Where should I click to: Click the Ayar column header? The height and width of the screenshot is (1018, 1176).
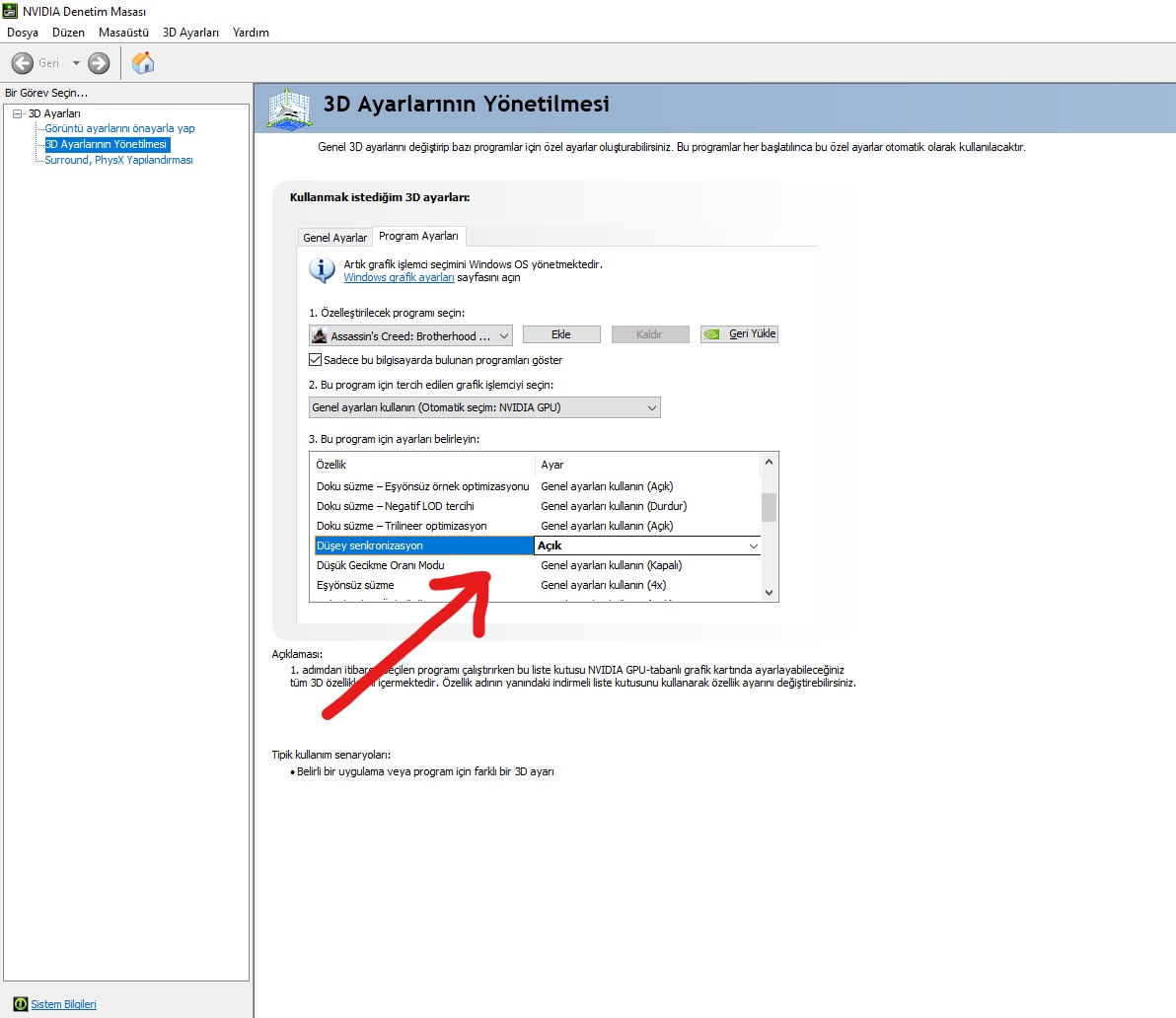[x=648, y=465]
